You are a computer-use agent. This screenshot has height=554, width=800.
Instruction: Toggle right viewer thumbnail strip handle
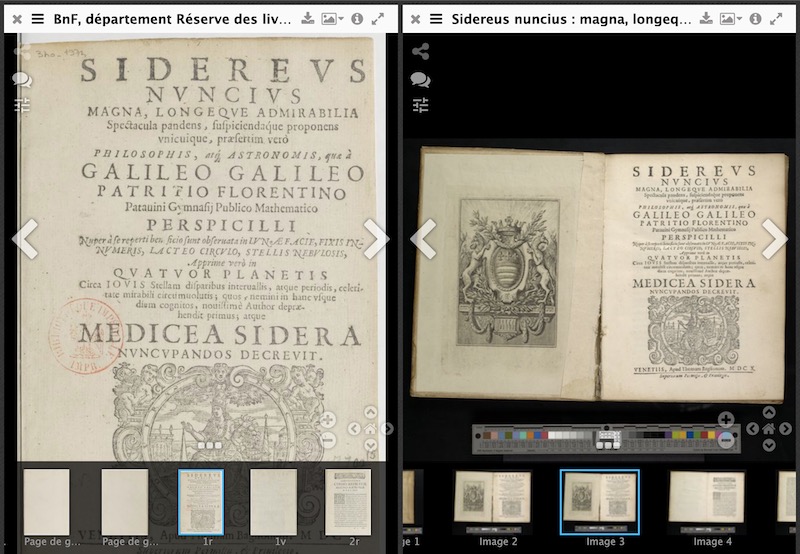coord(608,445)
